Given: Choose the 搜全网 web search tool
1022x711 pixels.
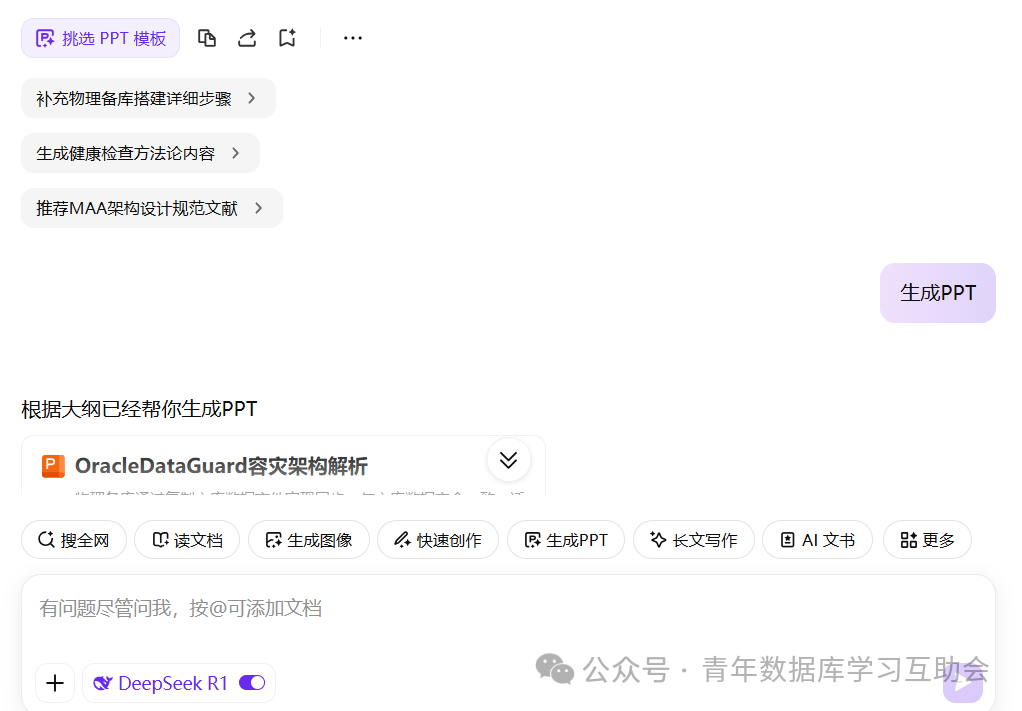Looking at the screenshot, I should point(74,540).
